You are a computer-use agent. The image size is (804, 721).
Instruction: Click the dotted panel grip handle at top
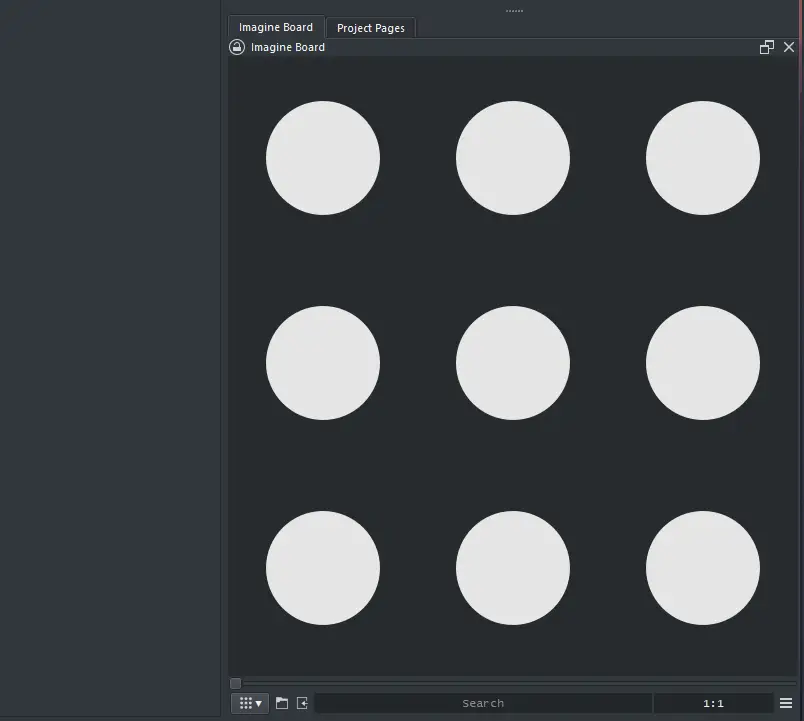(x=514, y=11)
